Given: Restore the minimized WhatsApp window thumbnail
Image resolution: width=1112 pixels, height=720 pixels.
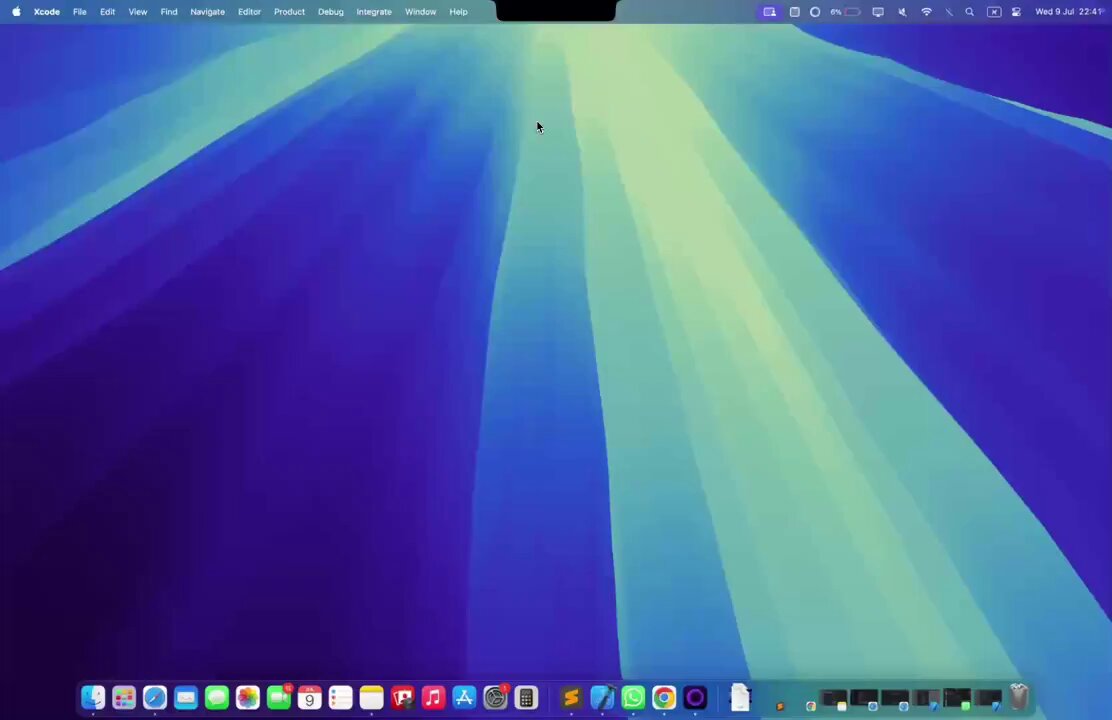Looking at the screenshot, I should (957, 699).
